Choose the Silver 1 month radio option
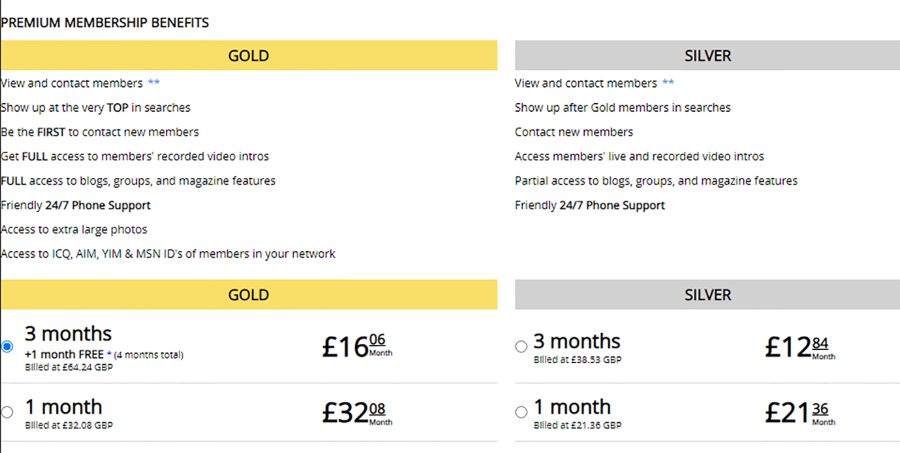The width and height of the screenshot is (900, 453). click(521, 412)
